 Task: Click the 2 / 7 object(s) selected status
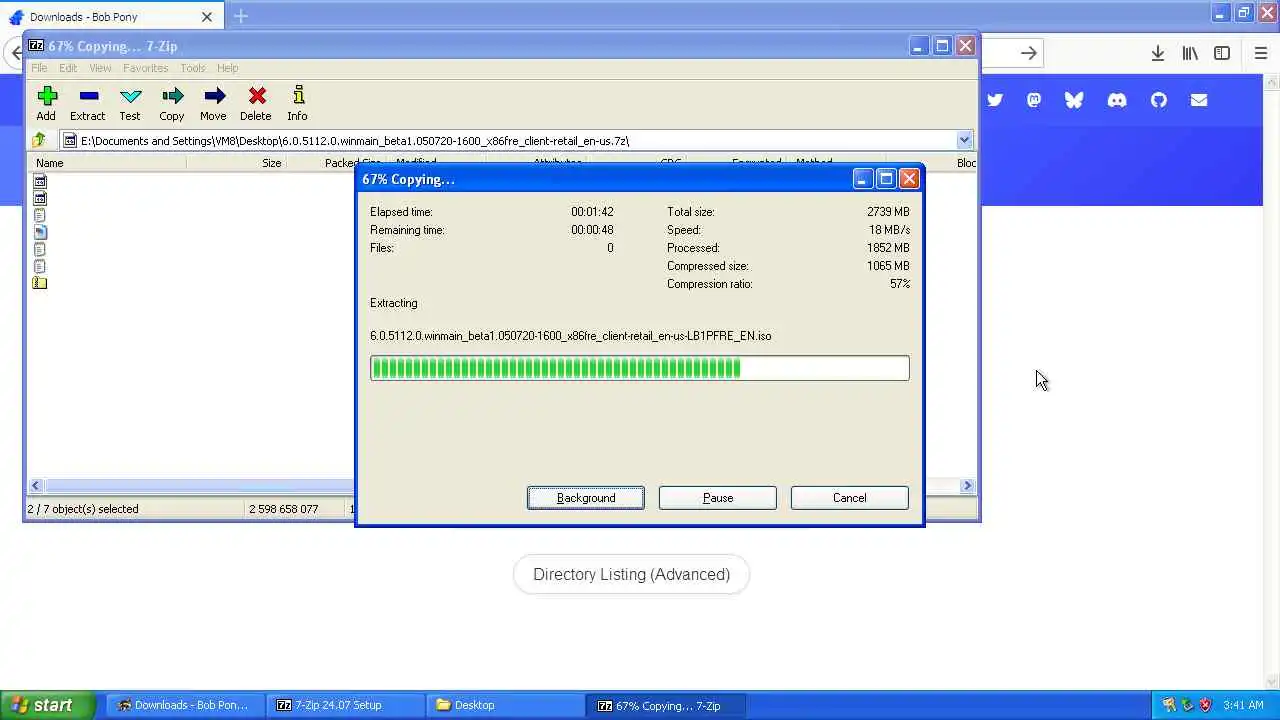click(83, 509)
